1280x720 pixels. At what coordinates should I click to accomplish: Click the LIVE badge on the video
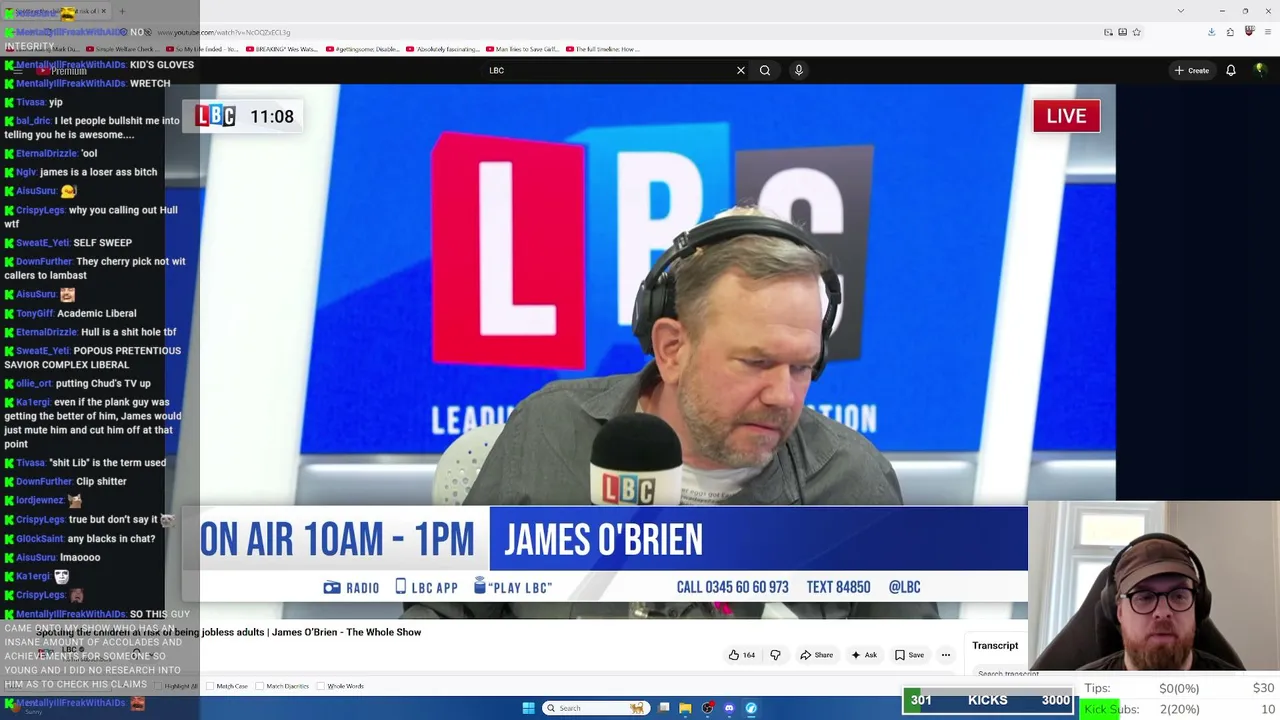pos(1066,116)
